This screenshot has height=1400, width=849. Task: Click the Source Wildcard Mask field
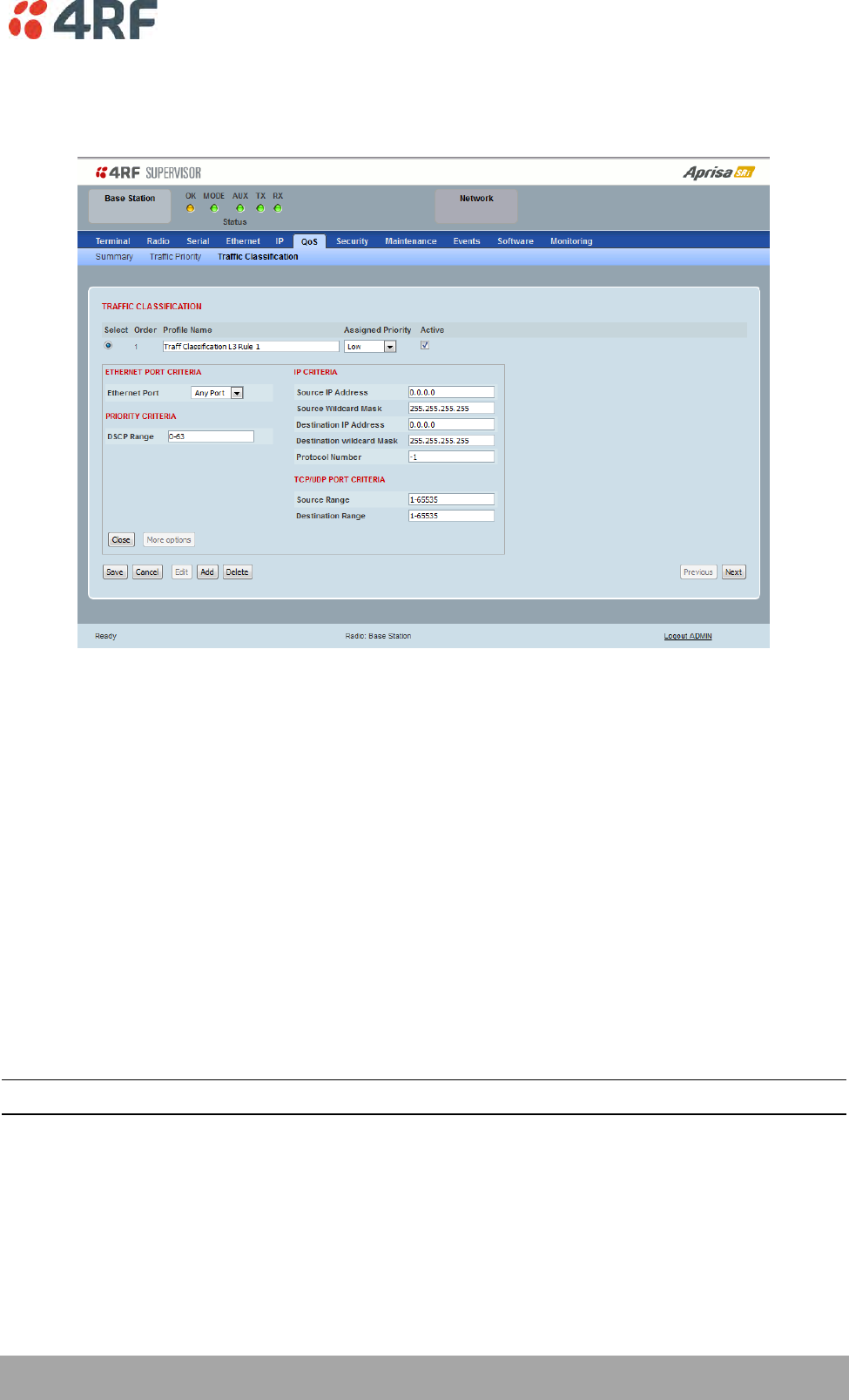[x=451, y=408]
